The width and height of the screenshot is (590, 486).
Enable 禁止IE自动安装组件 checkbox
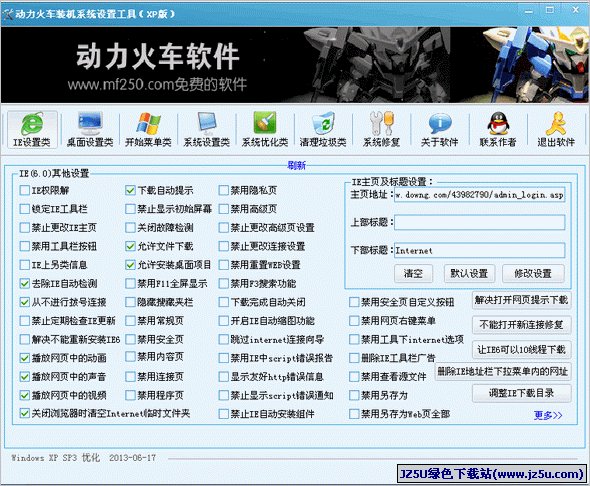(224, 414)
